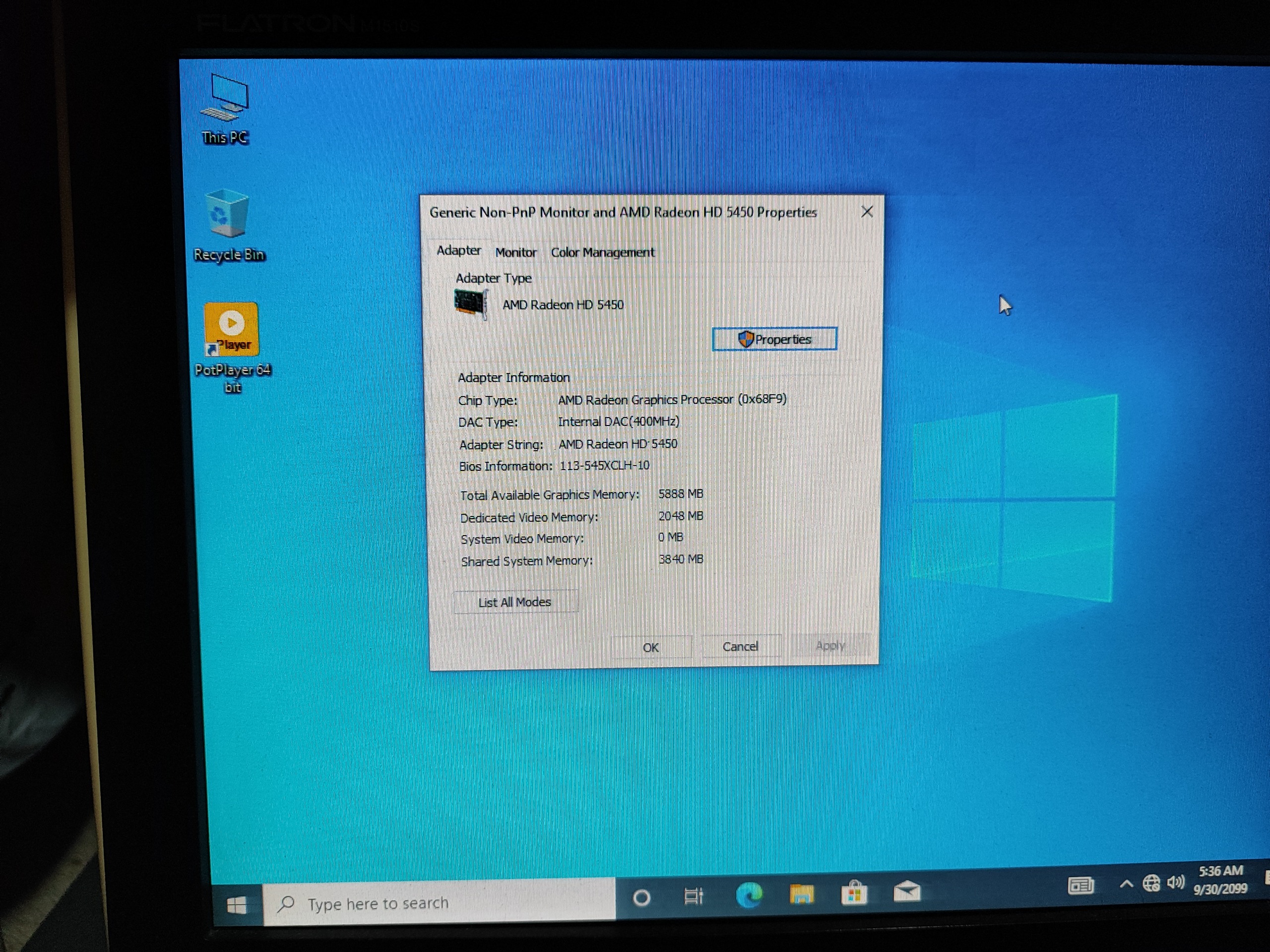Switch to the Color Management tab
This screenshot has height=952, width=1270.
(x=602, y=252)
